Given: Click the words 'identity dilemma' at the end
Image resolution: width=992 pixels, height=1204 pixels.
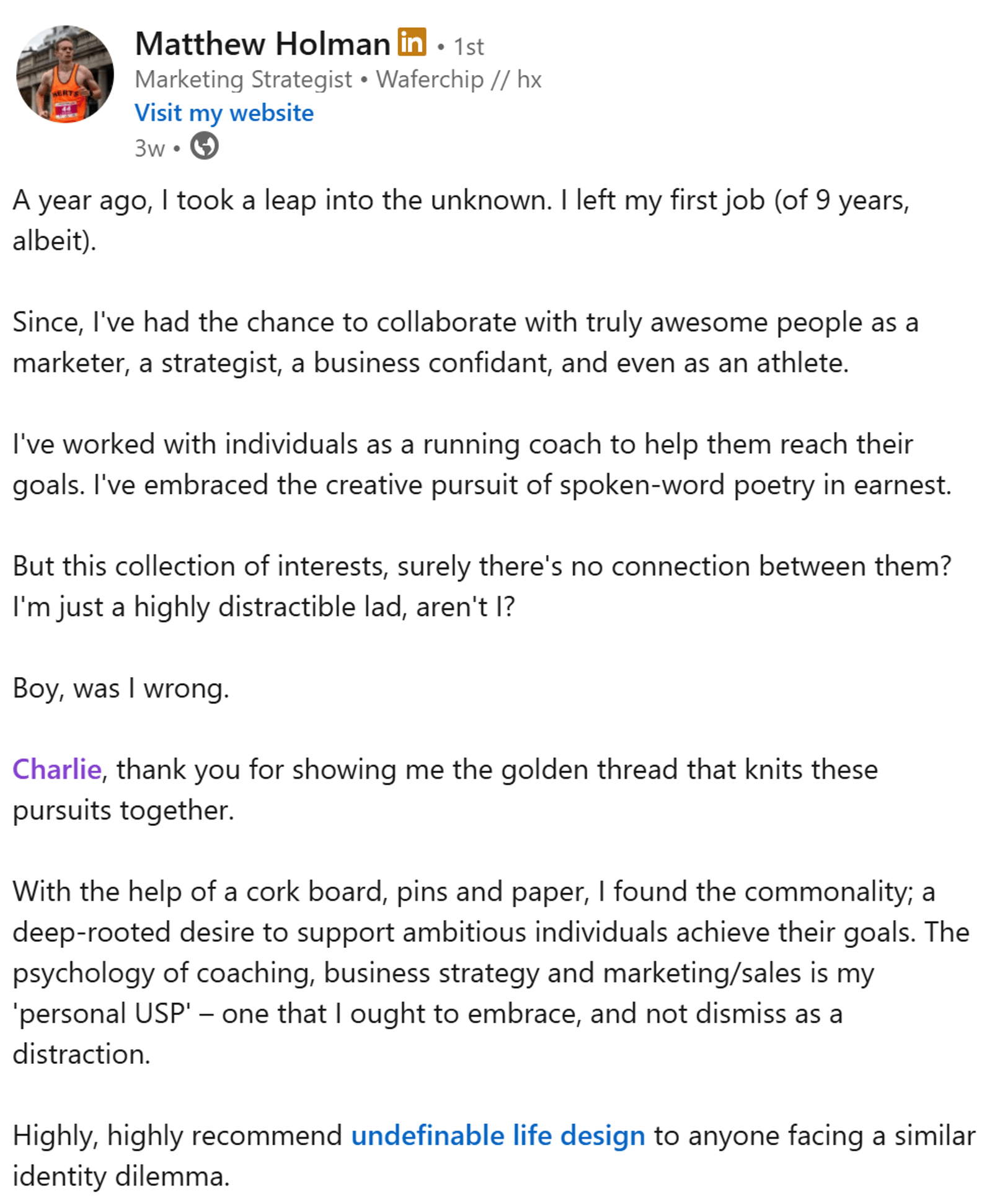Looking at the screenshot, I should coord(121,1177).
